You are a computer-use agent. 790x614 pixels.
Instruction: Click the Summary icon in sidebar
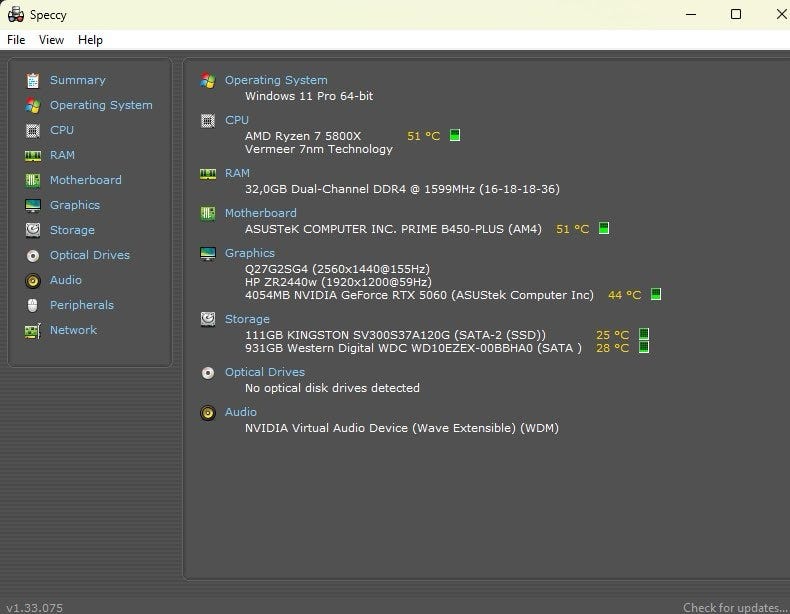tap(32, 80)
